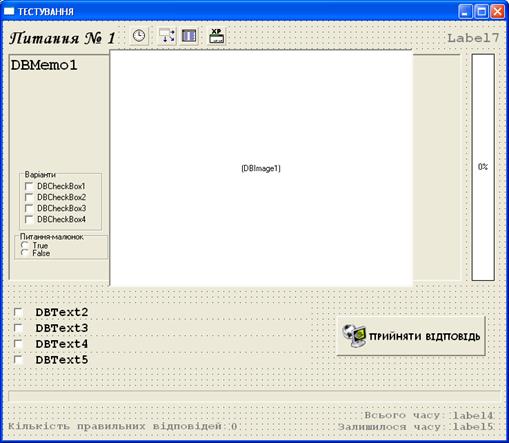
Task: Enable the DBCheckBox3 option
Action: click(x=29, y=208)
